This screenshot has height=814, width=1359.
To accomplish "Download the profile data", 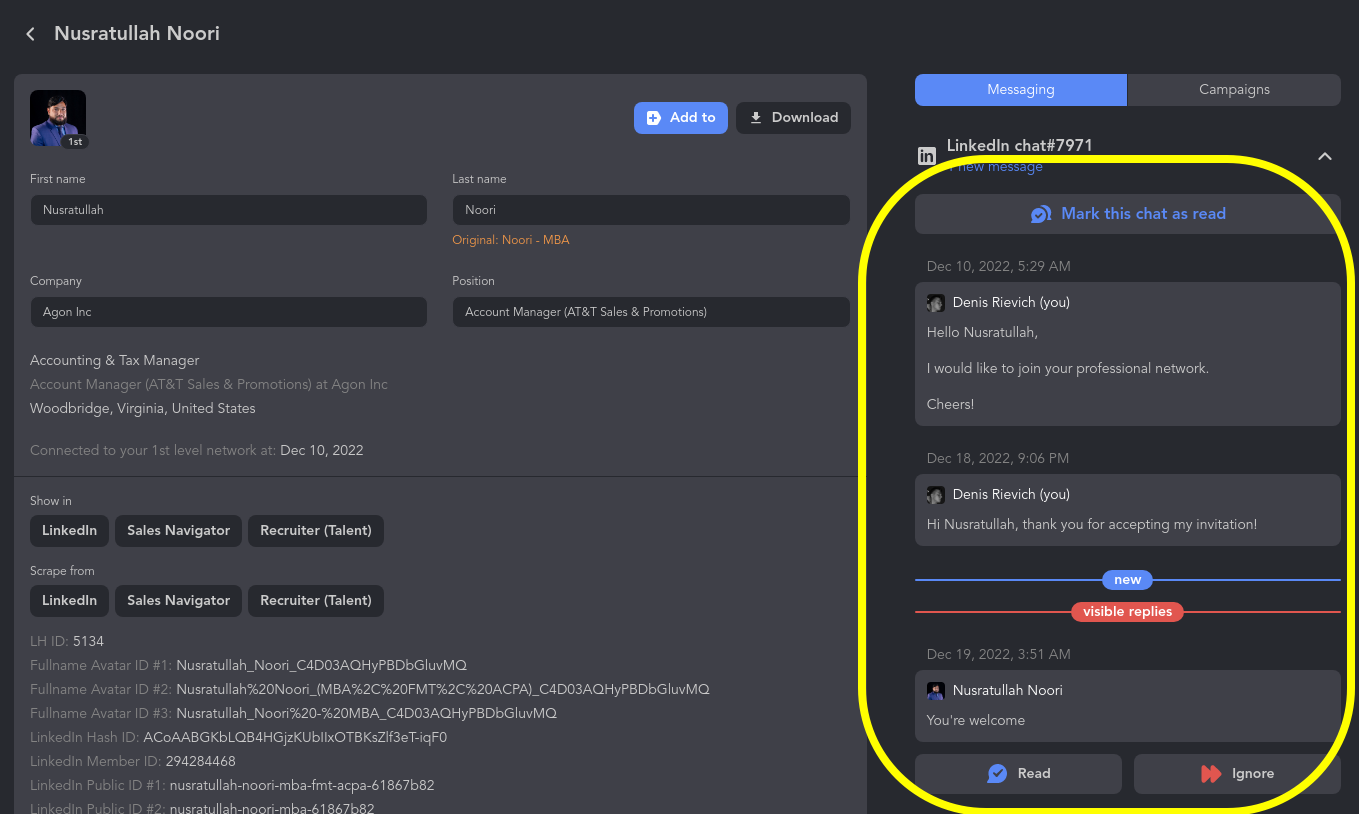I will pos(794,118).
